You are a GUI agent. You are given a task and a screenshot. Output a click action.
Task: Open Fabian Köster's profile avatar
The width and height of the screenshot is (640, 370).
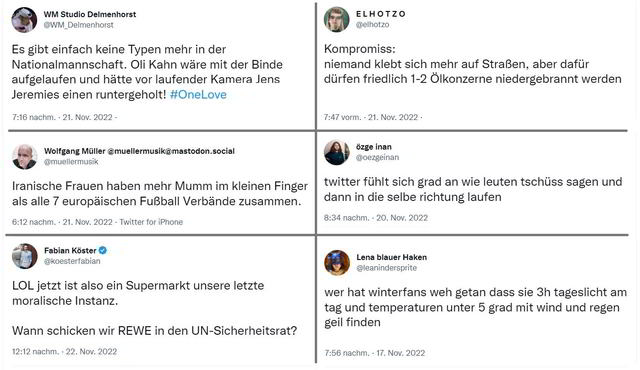[x=24, y=256]
